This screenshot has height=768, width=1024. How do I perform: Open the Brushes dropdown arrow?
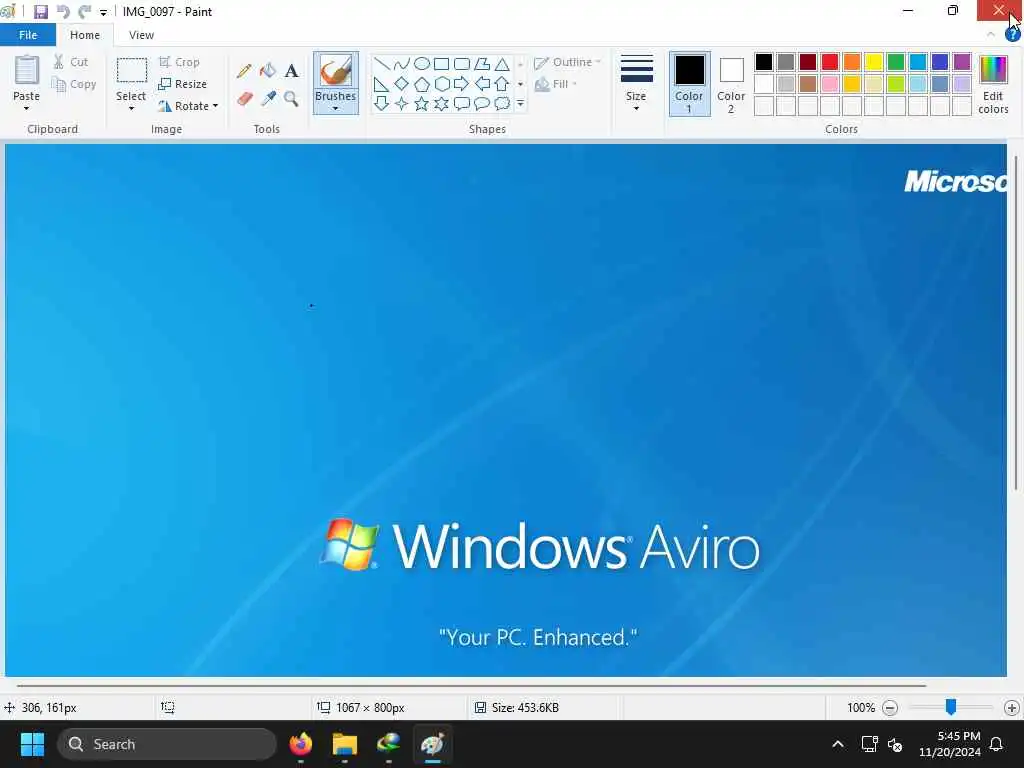pos(335,108)
